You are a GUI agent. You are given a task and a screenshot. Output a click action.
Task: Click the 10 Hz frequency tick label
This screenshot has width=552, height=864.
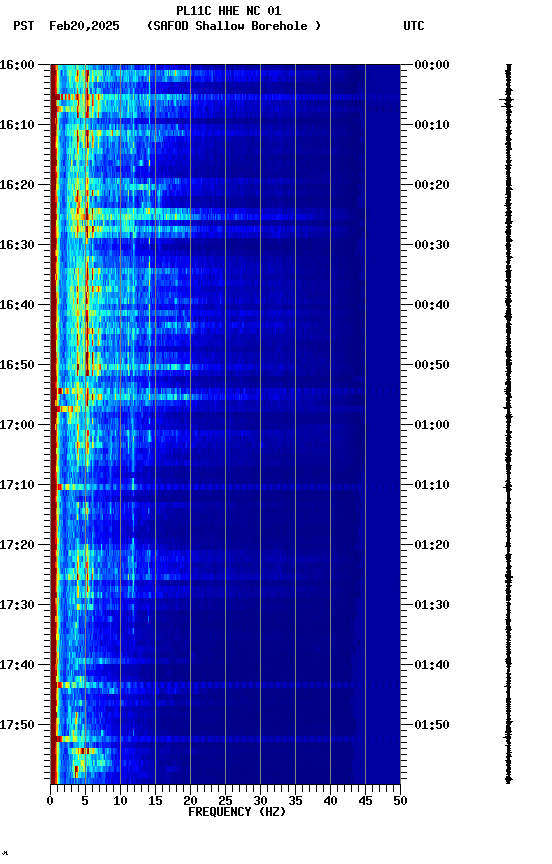pos(120,801)
